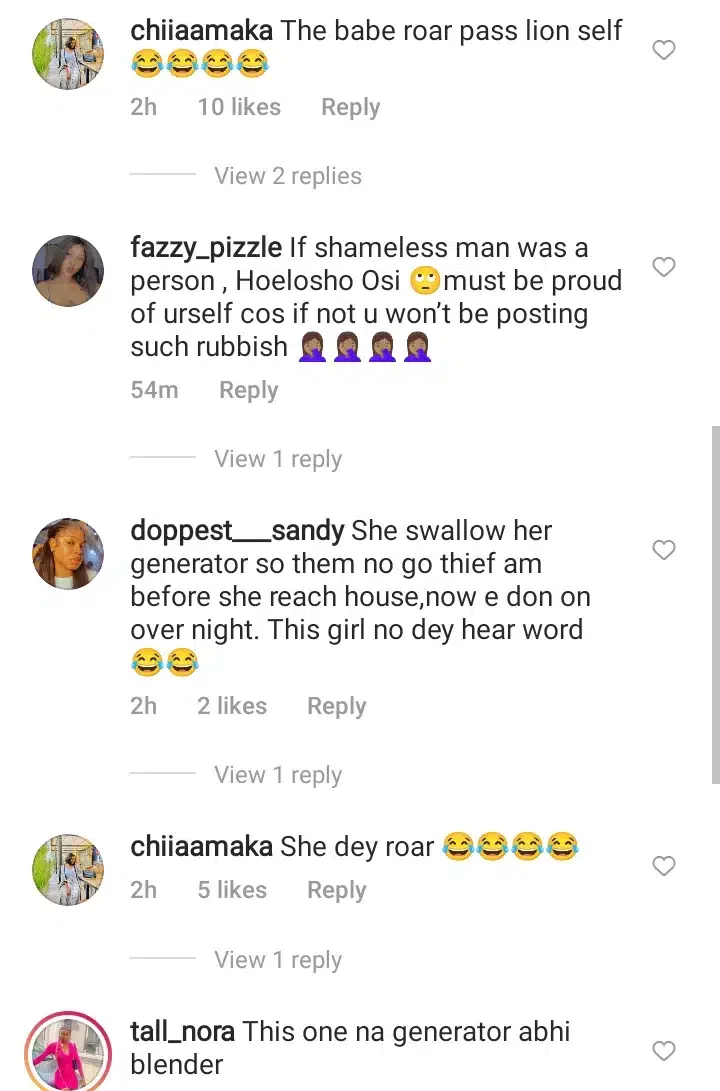
Task: Open doppest___sandy's profile photo
Action: click(x=68, y=554)
